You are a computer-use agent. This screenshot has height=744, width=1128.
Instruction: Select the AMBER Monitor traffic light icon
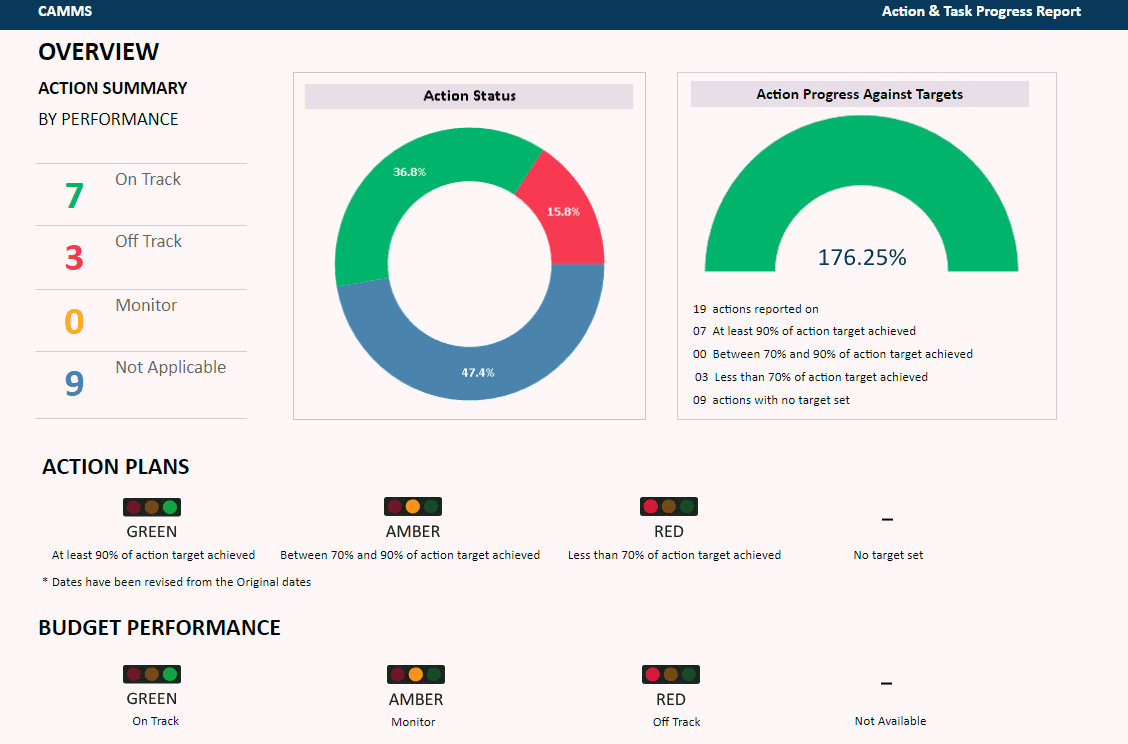(x=415, y=674)
